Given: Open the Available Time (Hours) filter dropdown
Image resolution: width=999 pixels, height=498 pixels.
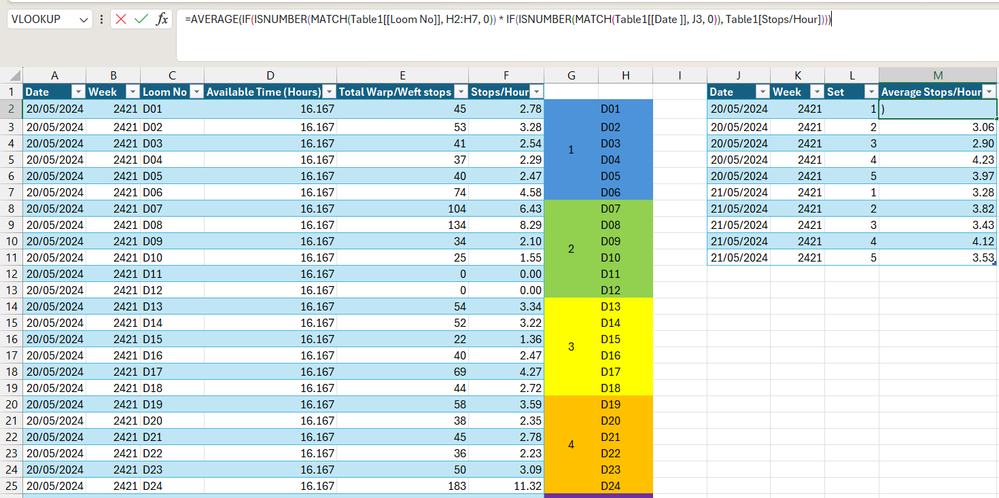Looking at the screenshot, I should tap(329, 92).
